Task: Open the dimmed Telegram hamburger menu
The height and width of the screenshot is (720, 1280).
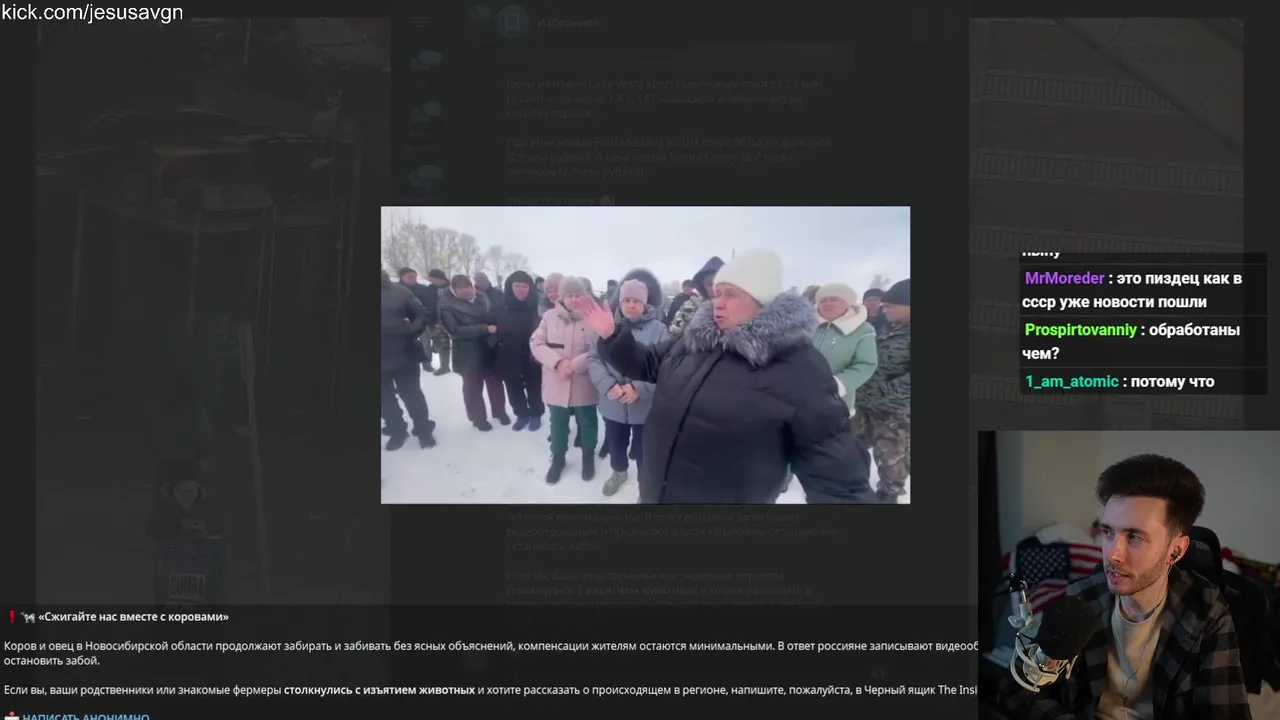Action: click(x=421, y=22)
